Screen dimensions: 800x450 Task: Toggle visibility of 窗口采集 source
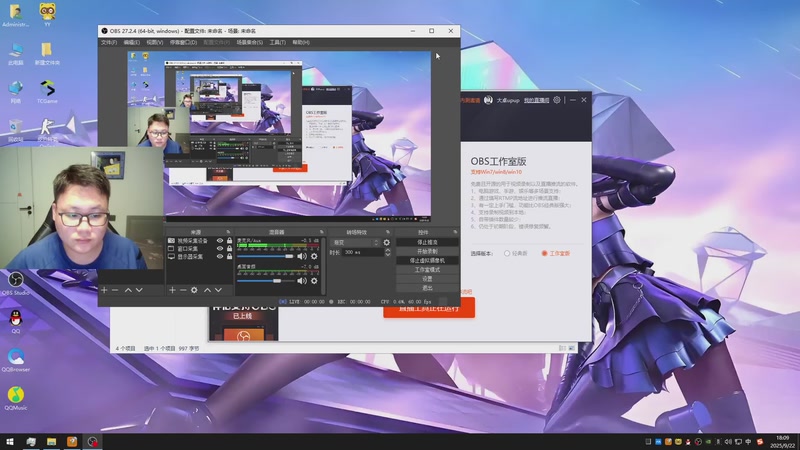click(x=220, y=248)
